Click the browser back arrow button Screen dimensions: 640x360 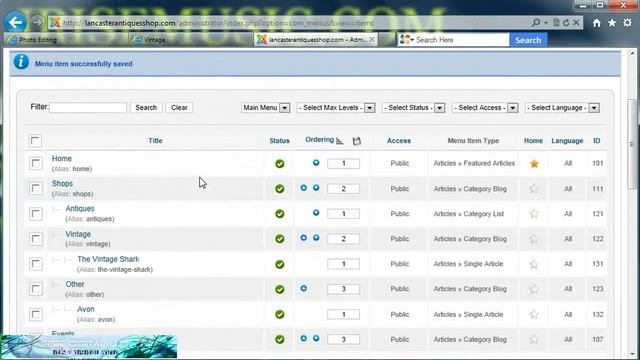coord(16,22)
